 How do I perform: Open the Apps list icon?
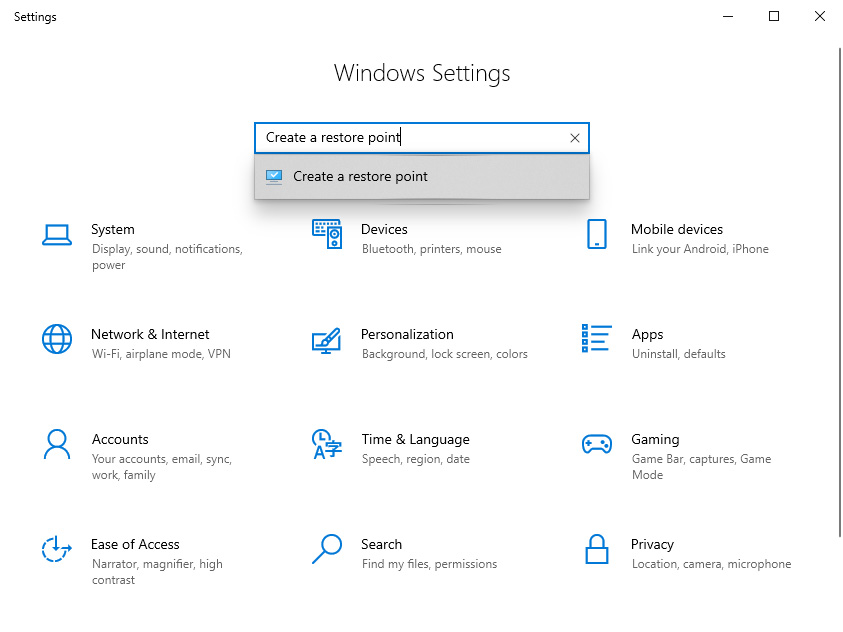point(597,338)
